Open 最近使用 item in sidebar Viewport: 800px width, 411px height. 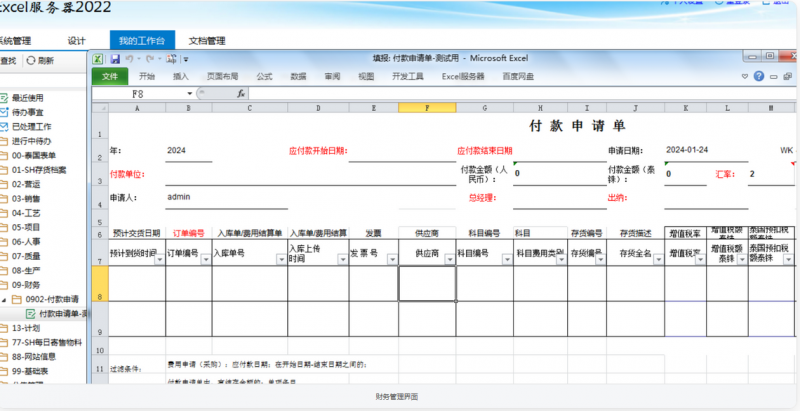coord(27,98)
